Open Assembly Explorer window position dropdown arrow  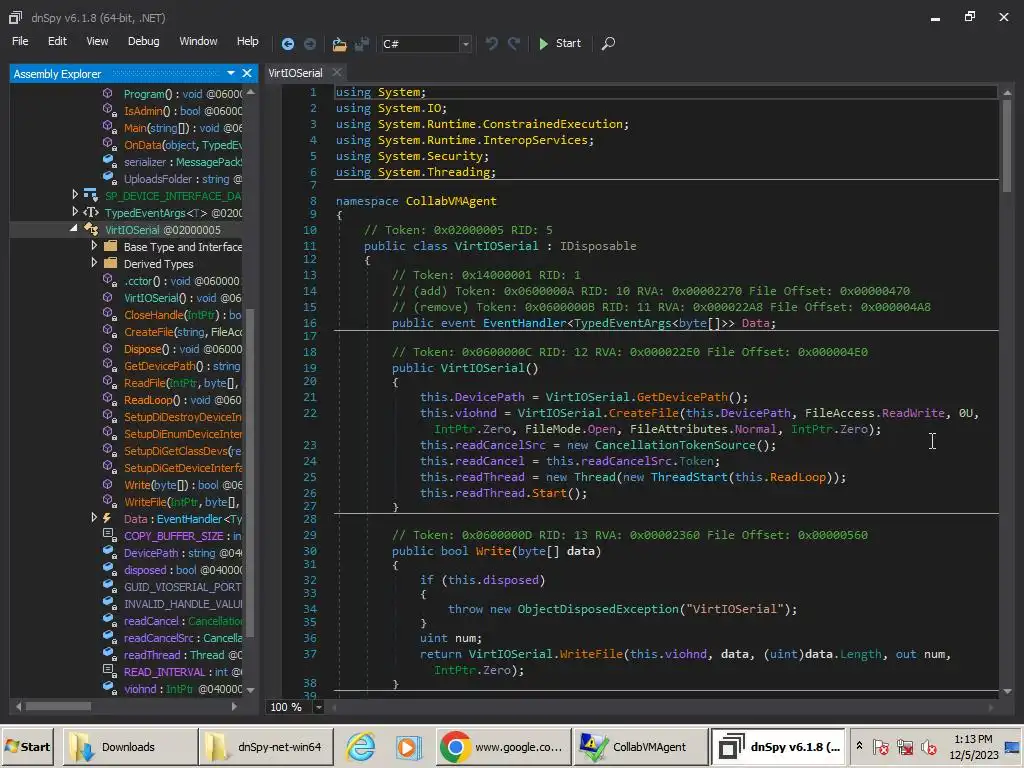point(231,73)
